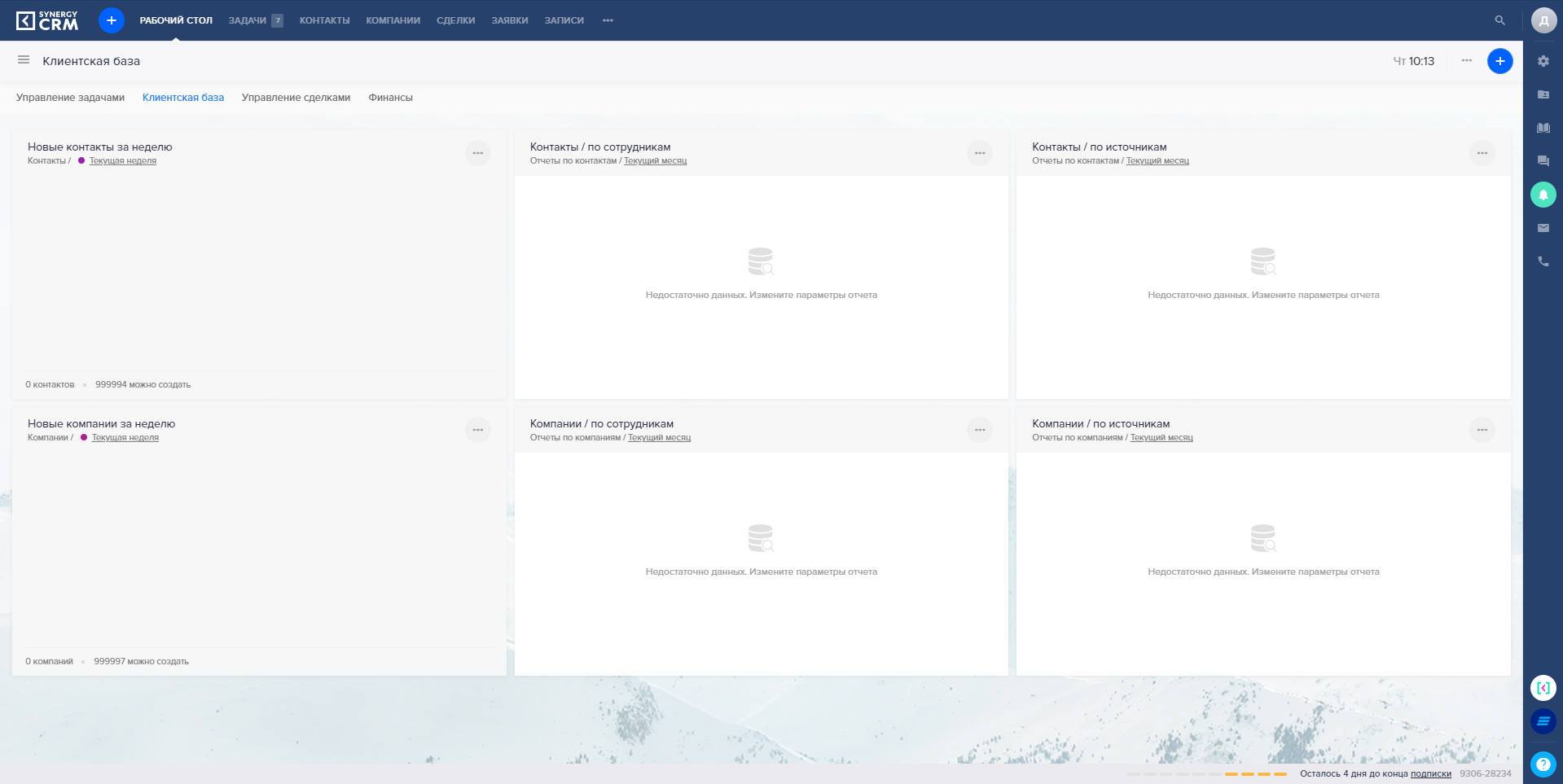Click Текущий месяц in Компании / по сотрудникам
This screenshot has height=784, width=1563.
click(659, 438)
